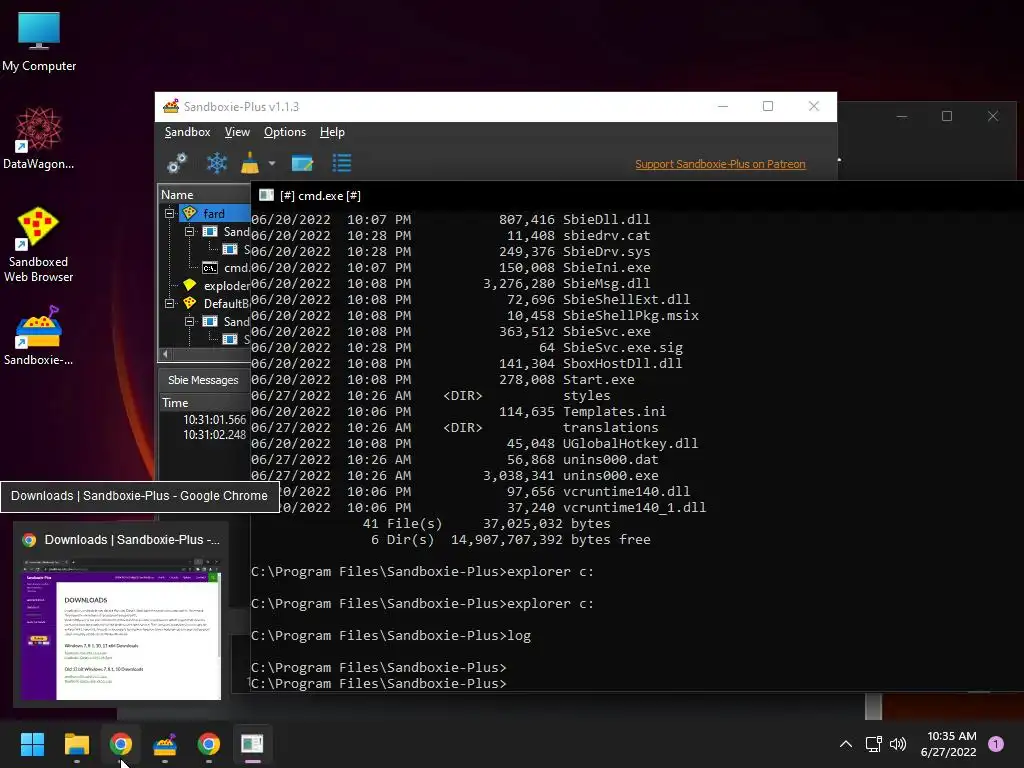Show hidden tray icons chevron
1024x768 pixels.
tap(846, 744)
